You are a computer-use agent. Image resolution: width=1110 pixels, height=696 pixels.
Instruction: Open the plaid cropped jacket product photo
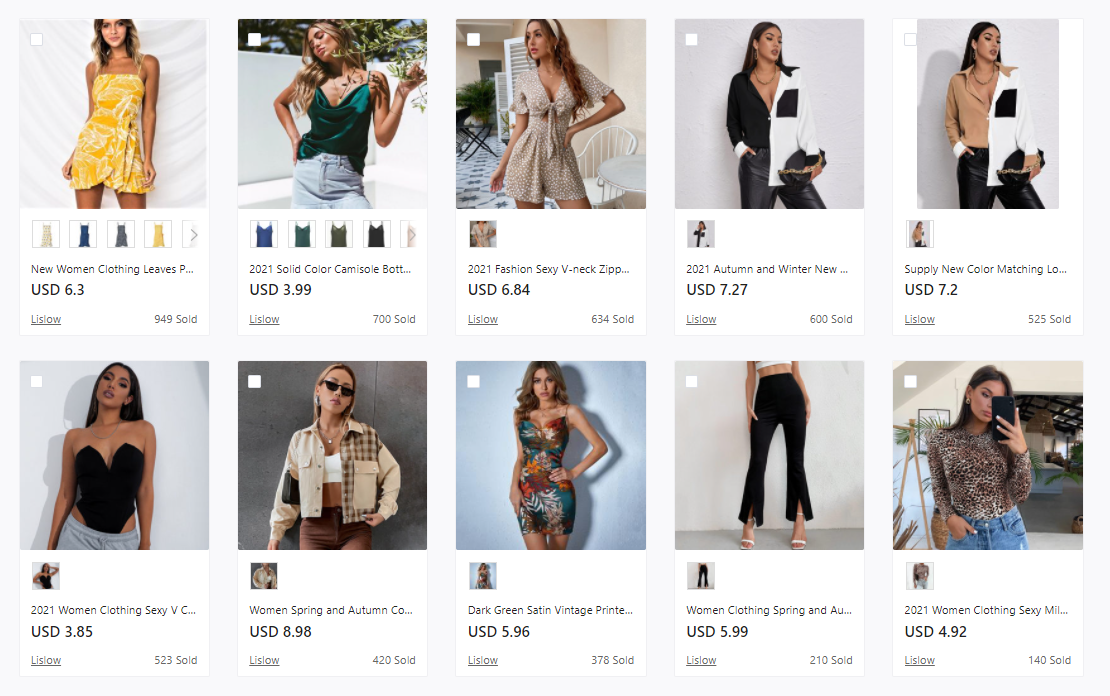(332, 455)
